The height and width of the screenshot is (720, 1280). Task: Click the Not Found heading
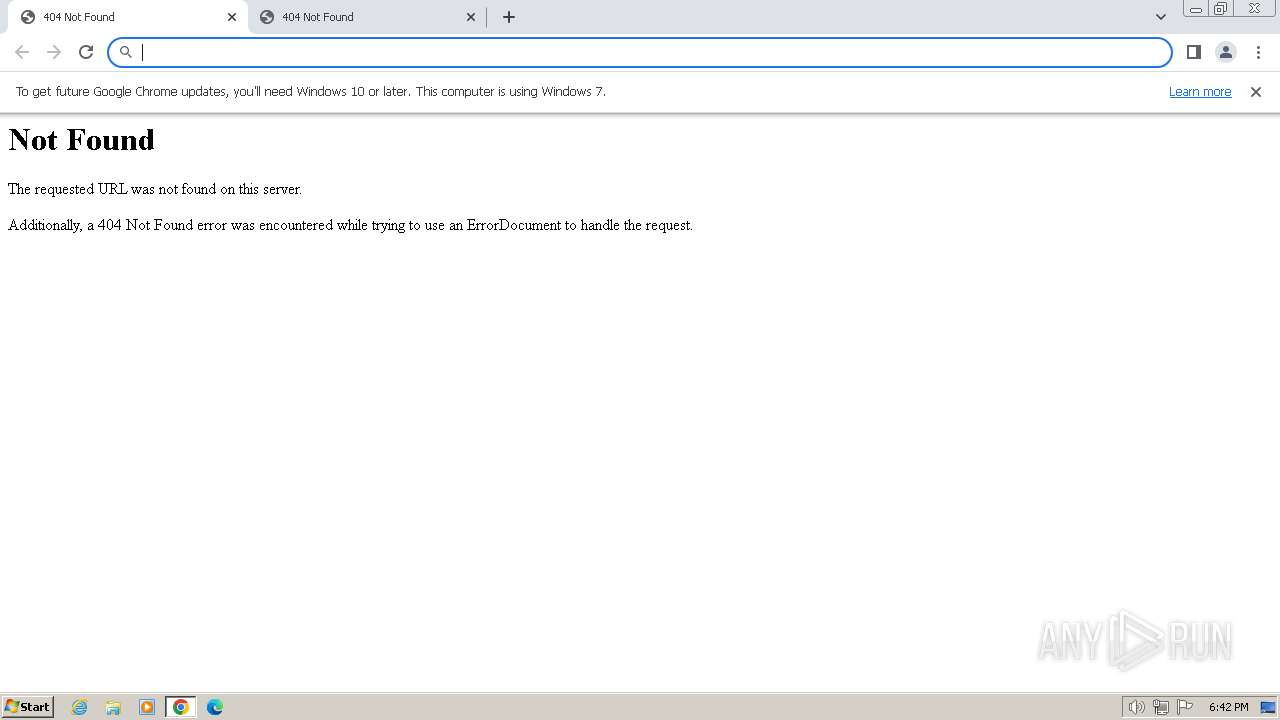tap(82, 140)
